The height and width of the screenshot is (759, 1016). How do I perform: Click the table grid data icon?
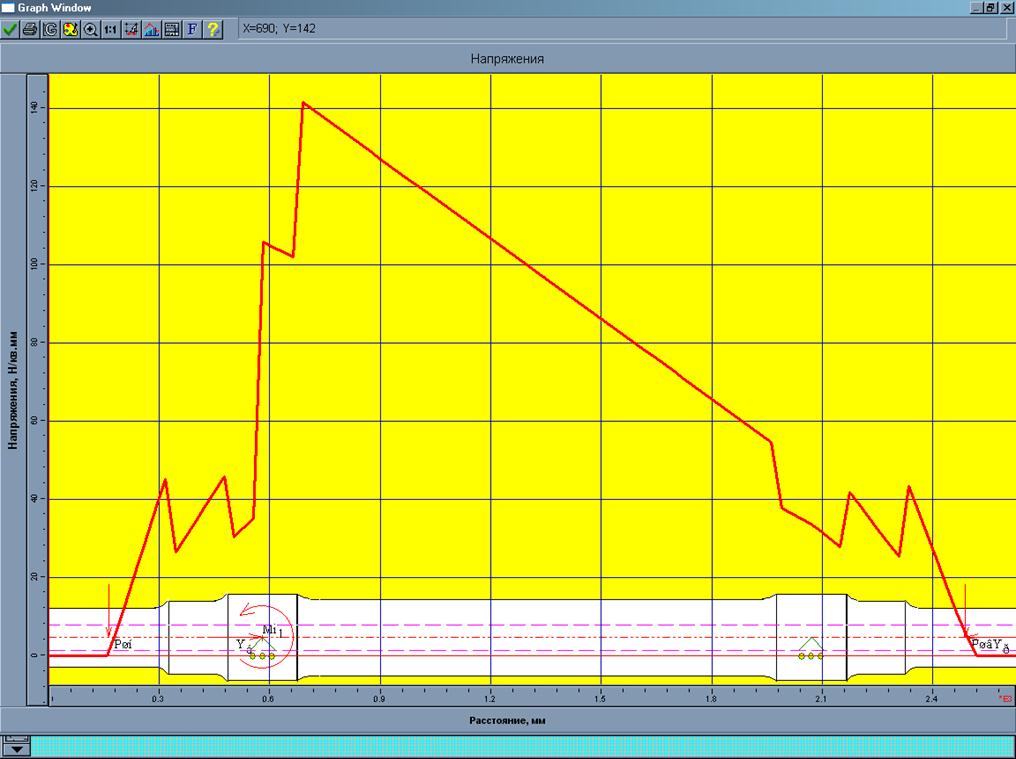tap(172, 29)
